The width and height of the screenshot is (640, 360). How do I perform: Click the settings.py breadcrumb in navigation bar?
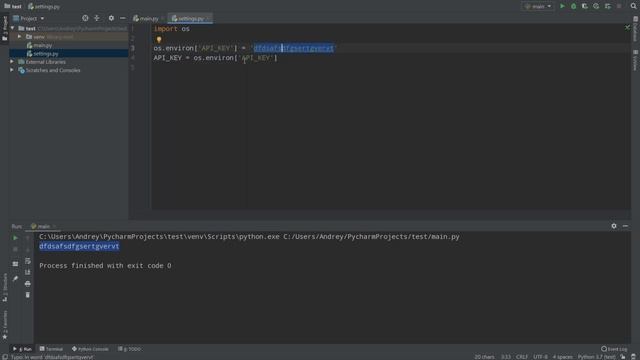(44, 7)
